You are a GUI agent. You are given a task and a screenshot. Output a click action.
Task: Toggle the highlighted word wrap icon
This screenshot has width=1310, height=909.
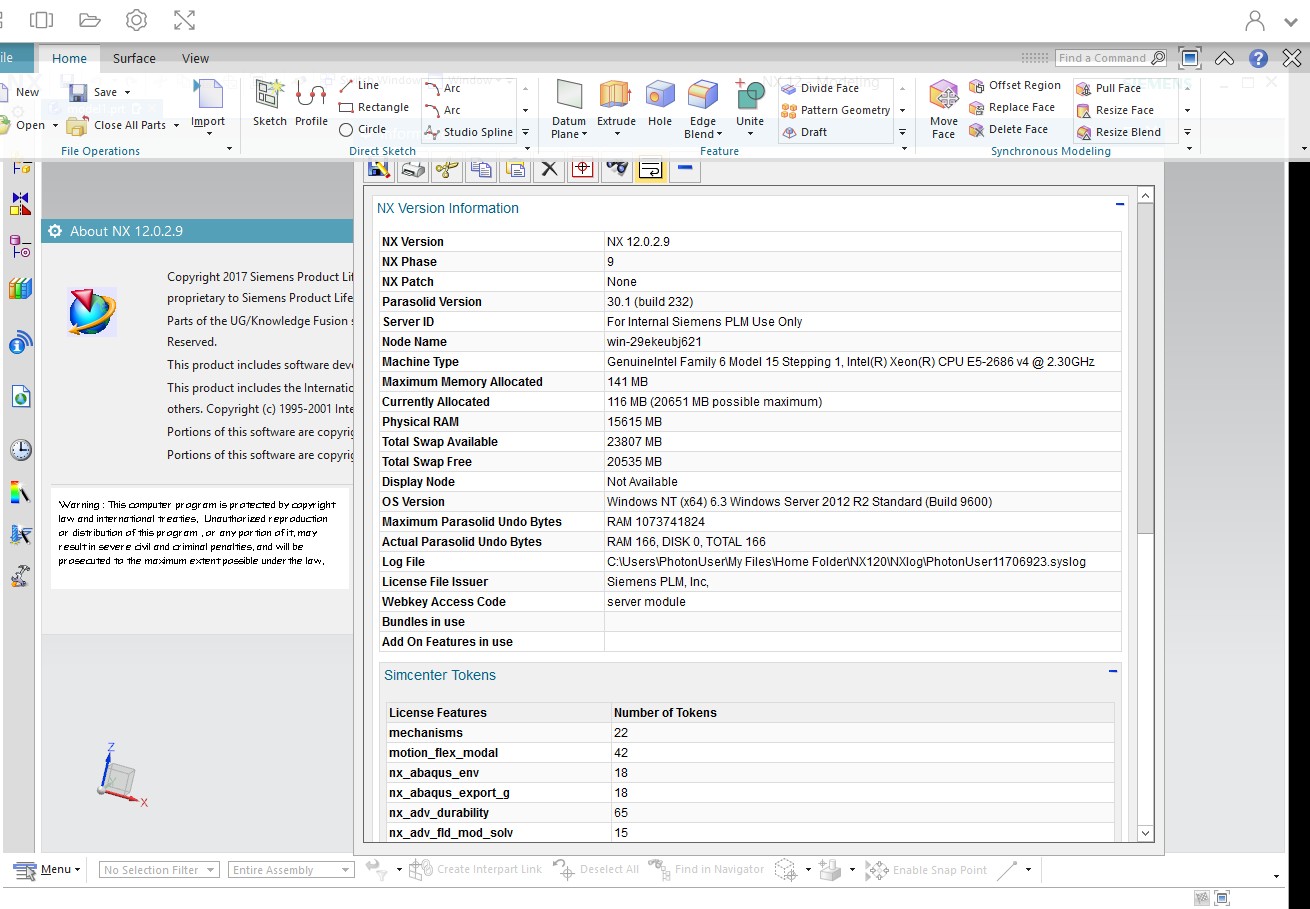pyautogui.click(x=650, y=169)
